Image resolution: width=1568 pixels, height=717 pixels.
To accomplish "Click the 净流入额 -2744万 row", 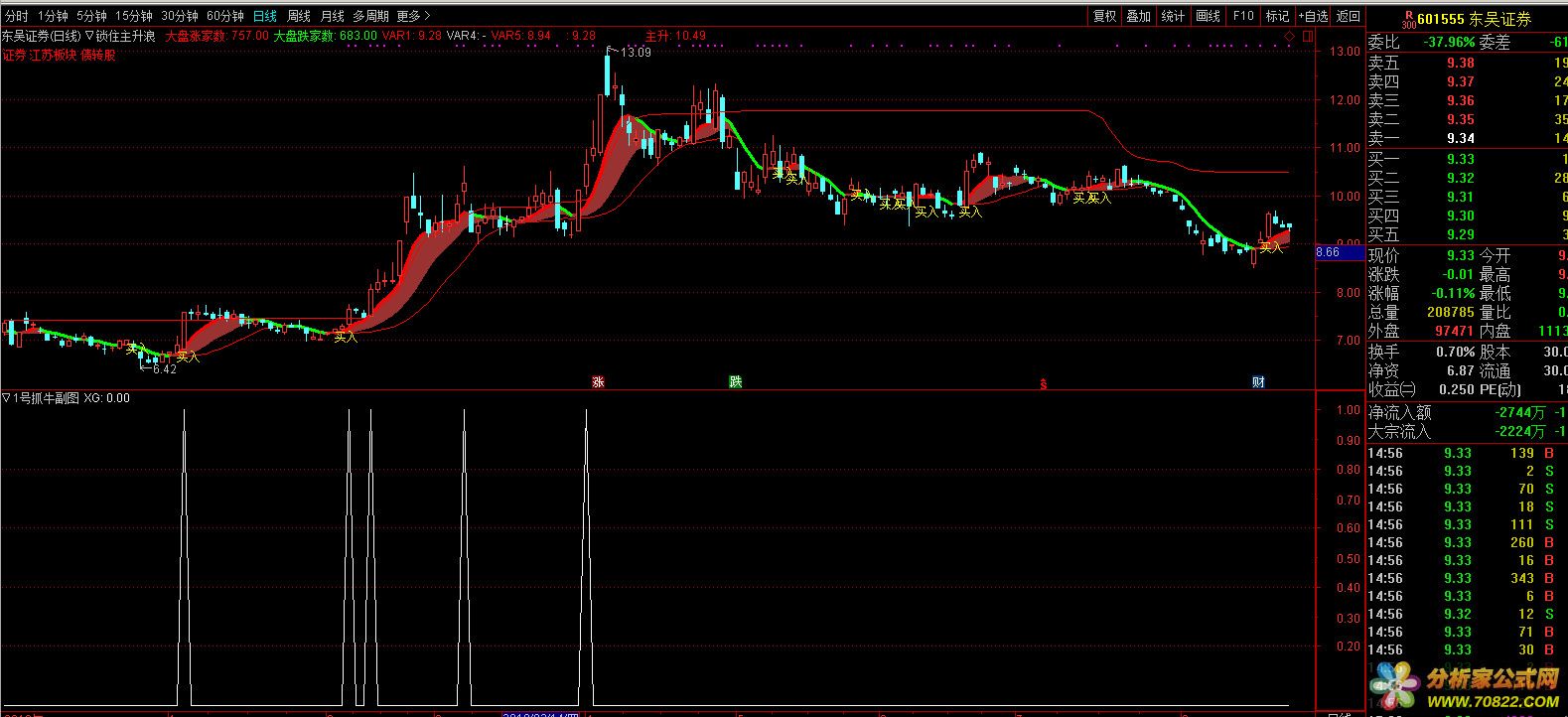I will (1467, 412).
